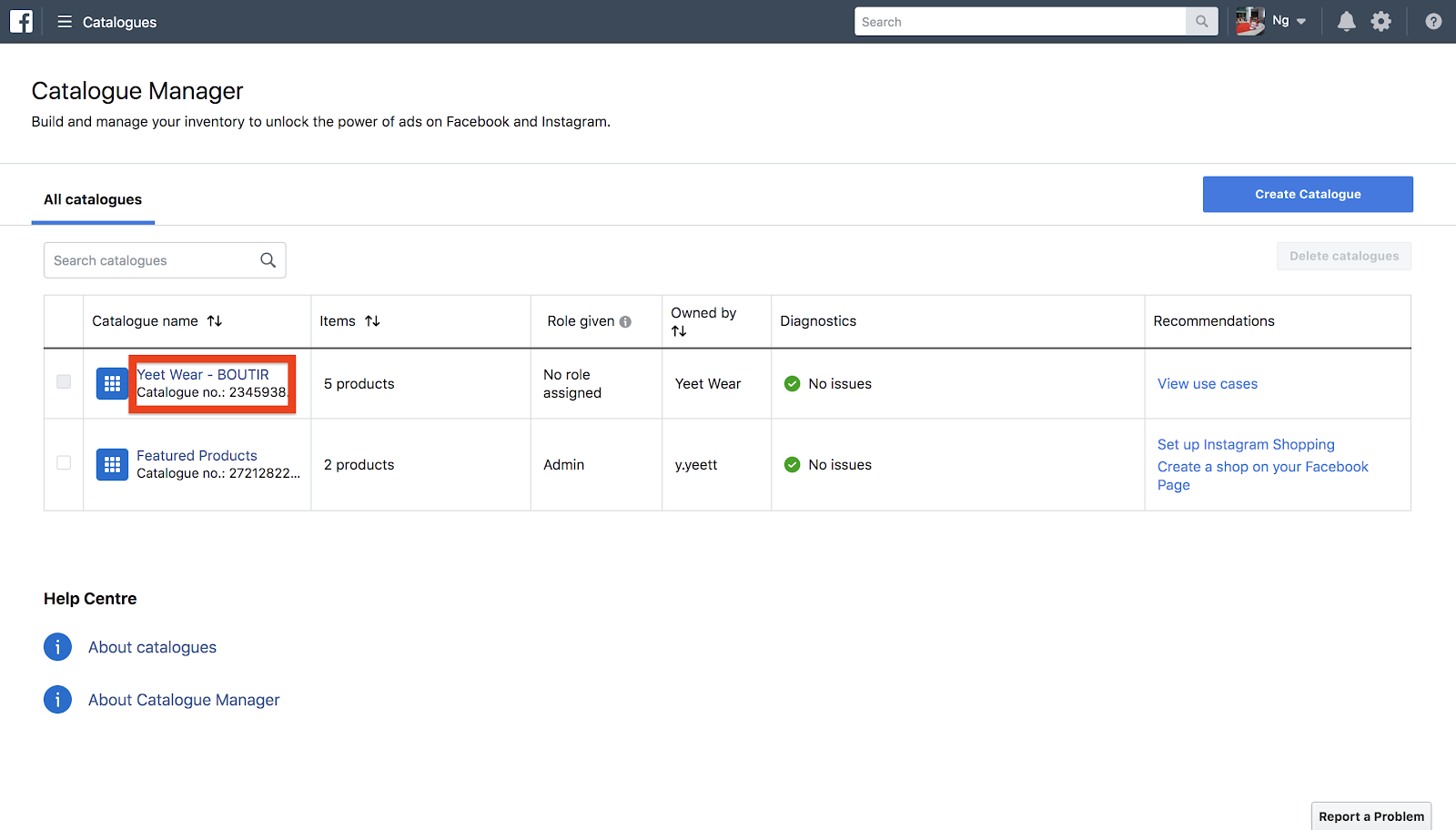This screenshot has height=830, width=1456.
Task: Focus the top Search input field
Action: (x=1020, y=22)
